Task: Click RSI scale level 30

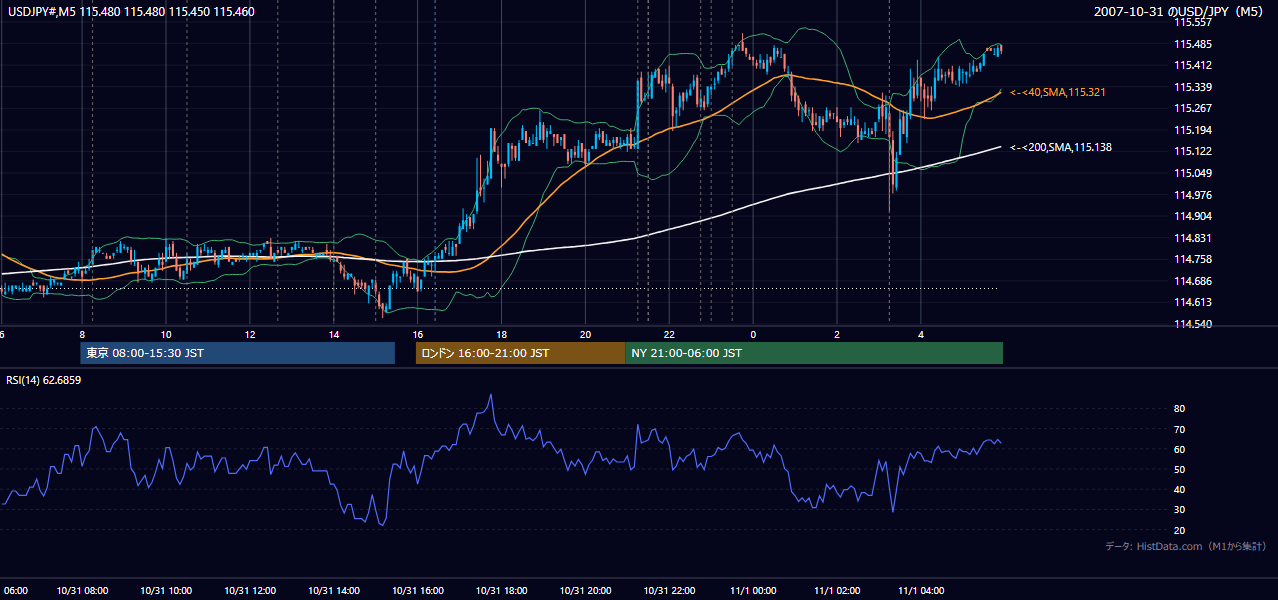Action: coord(1179,510)
